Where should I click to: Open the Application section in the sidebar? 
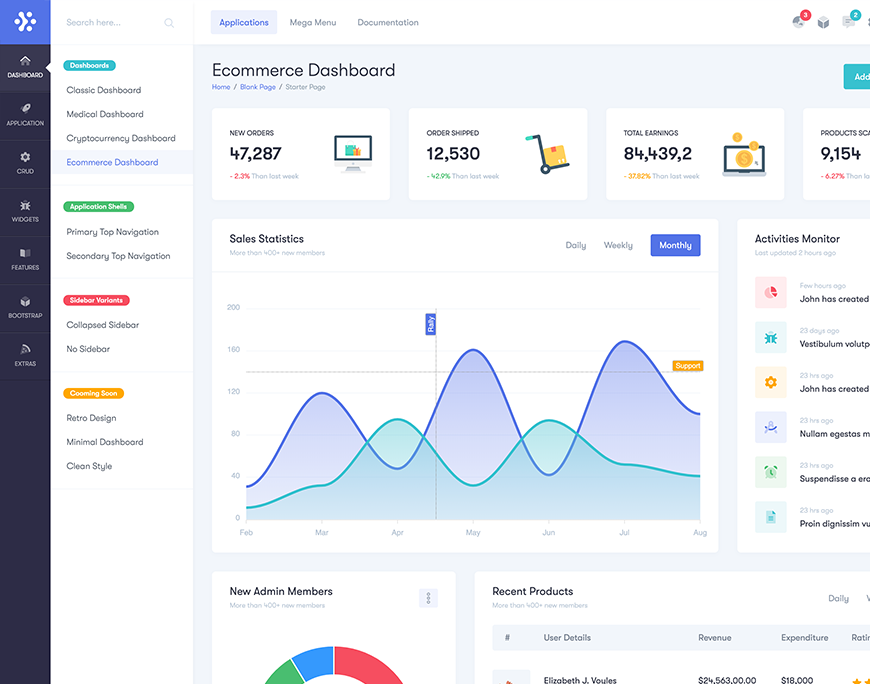[25, 110]
